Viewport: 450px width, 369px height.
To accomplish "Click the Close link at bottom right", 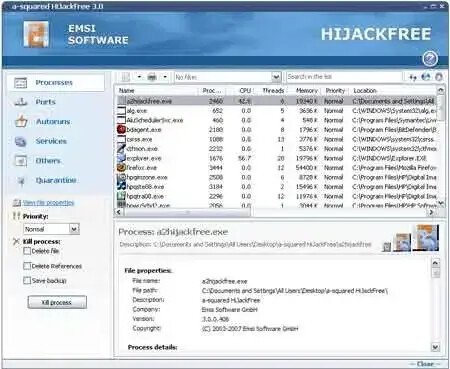I will coord(425,364).
